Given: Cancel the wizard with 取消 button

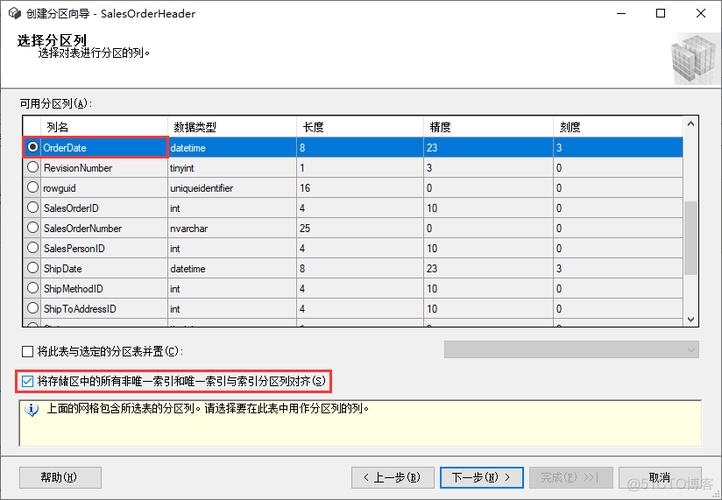Looking at the screenshot, I should [660, 477].
